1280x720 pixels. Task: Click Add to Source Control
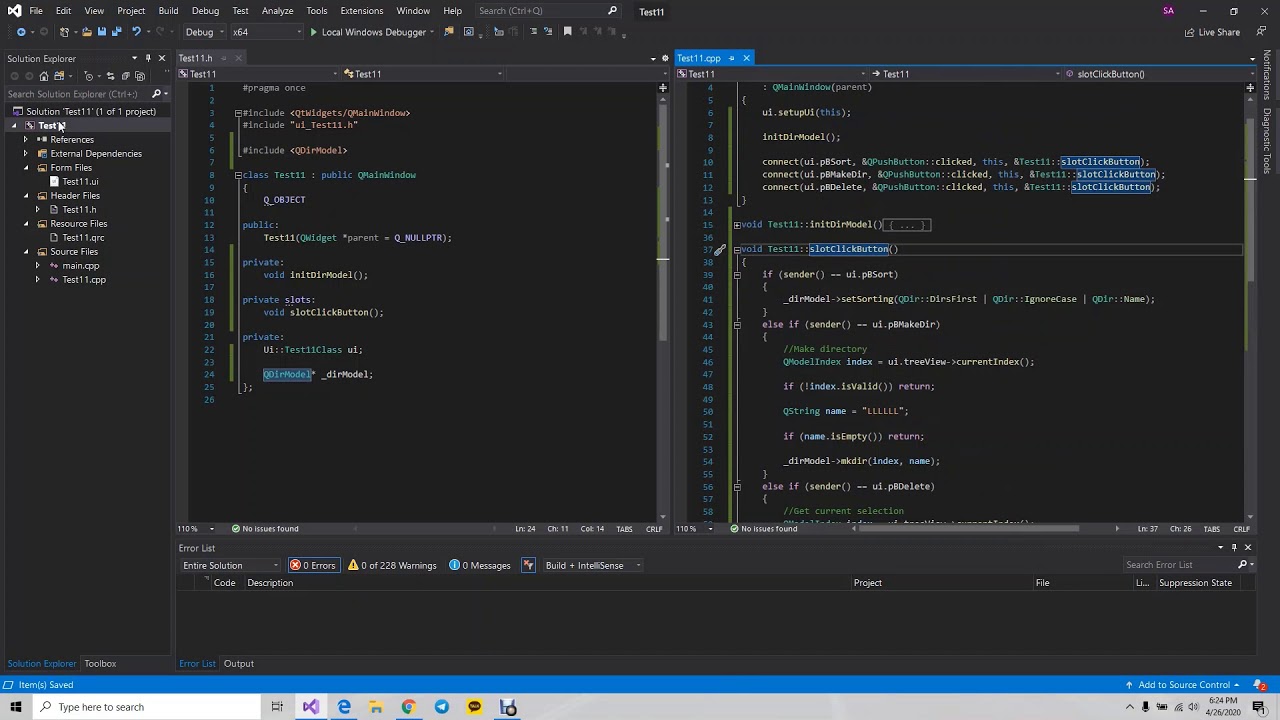pos(1184,685)
